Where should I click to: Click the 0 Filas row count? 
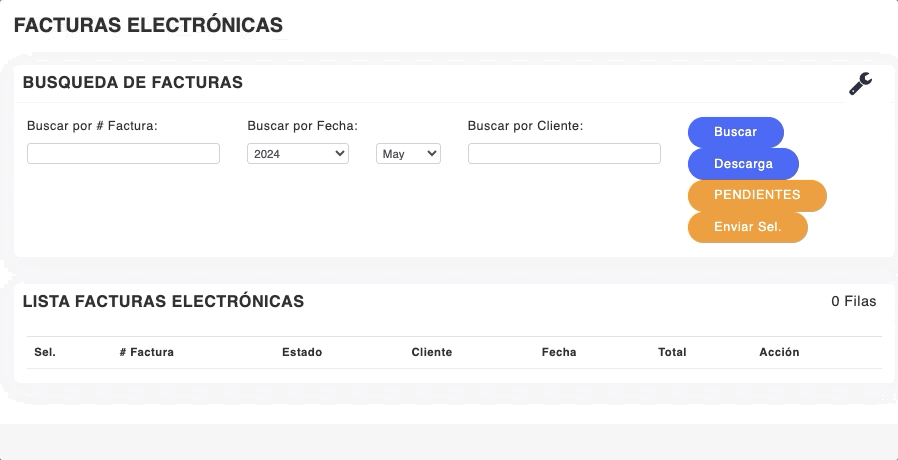coord(853,301)
